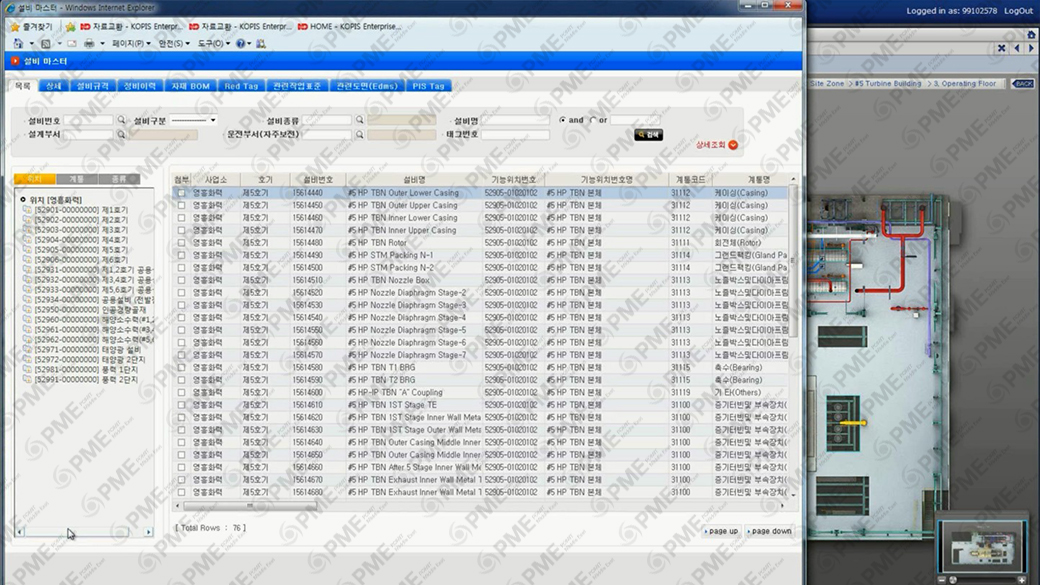This screenshot has height=585, width=1040.
Task: Check the box for HP TBN Outer Lower Casing row
Action: coord(181,193)
